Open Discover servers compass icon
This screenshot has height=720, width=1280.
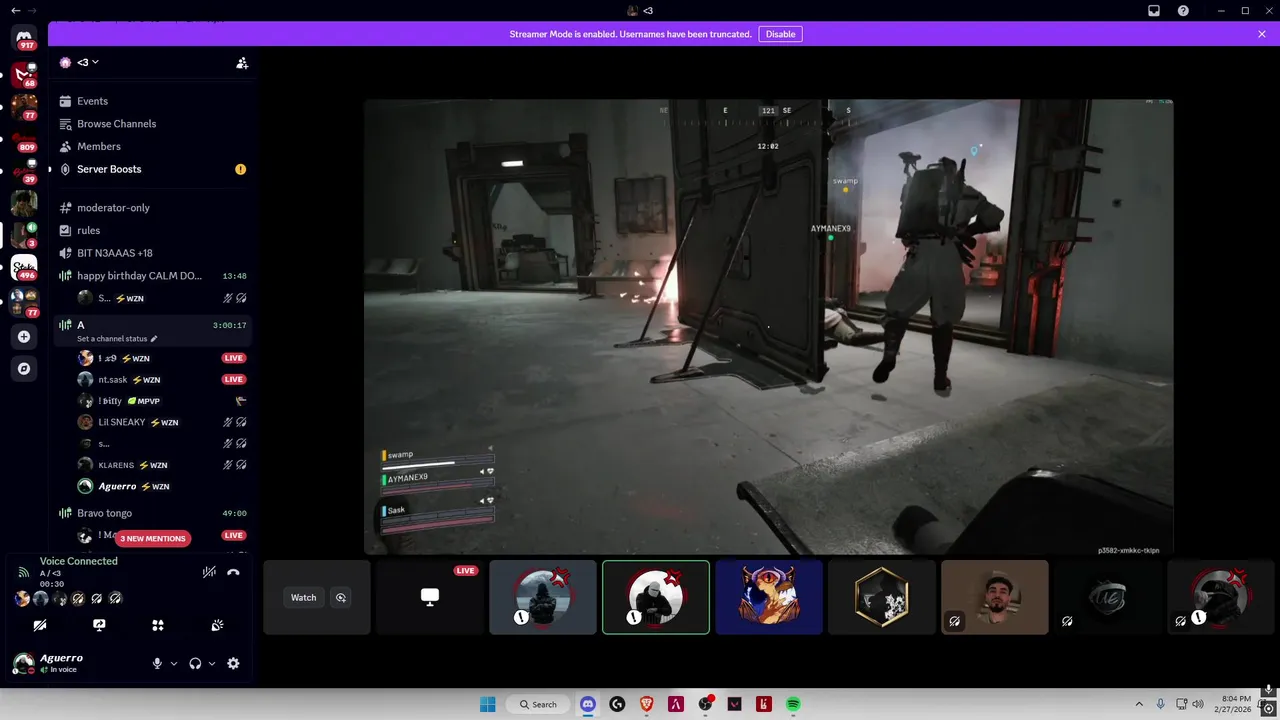pos(24,369)
